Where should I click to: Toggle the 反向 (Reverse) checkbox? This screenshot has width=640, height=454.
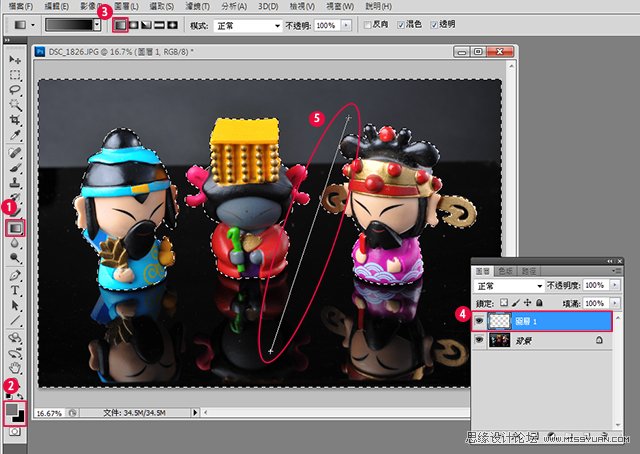click(367, 23)
